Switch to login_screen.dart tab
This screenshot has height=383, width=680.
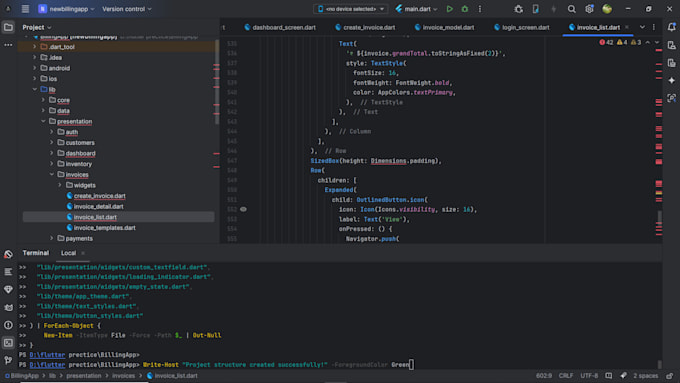[x=521, y=27]
